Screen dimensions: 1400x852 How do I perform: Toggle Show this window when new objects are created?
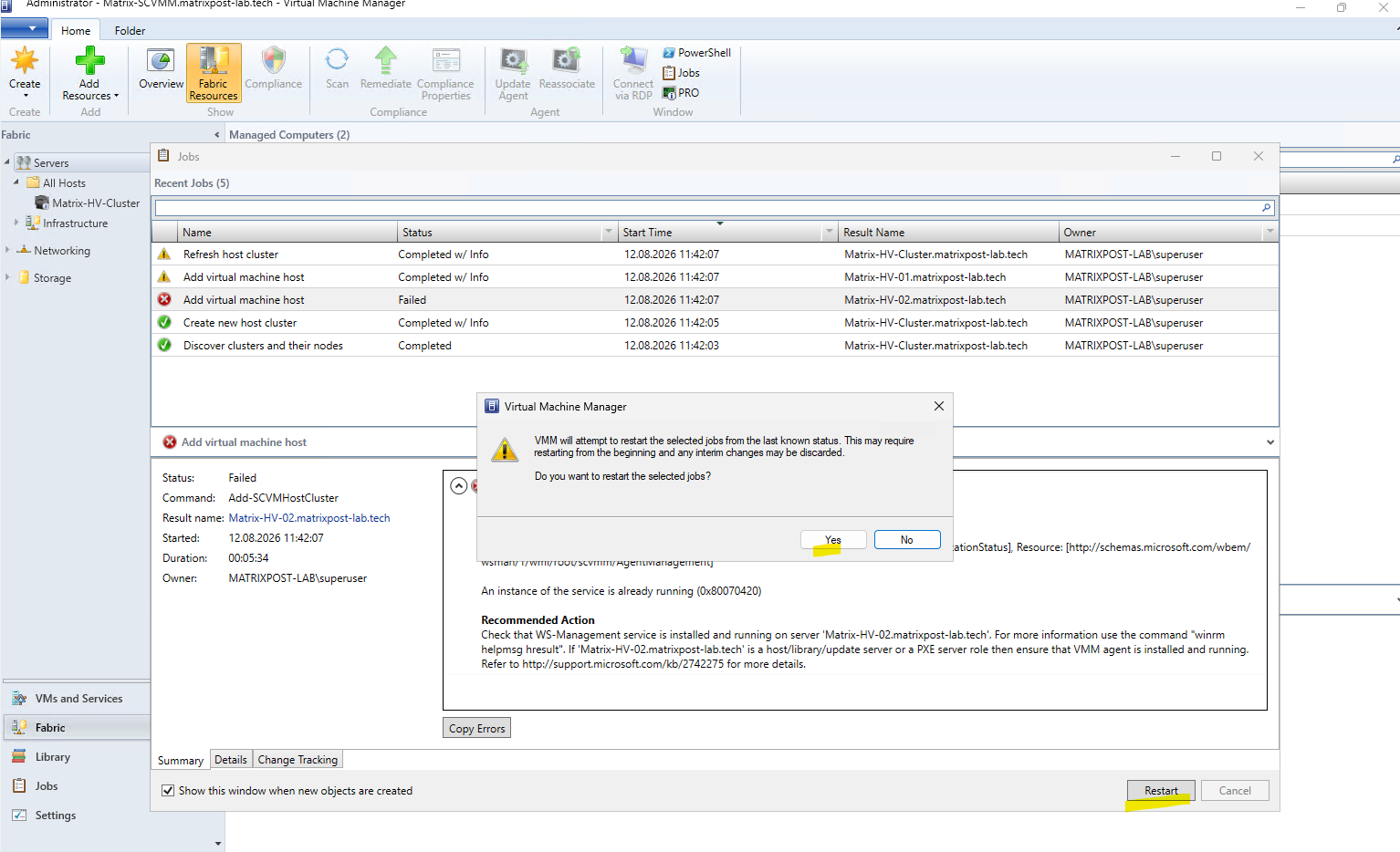168,791
